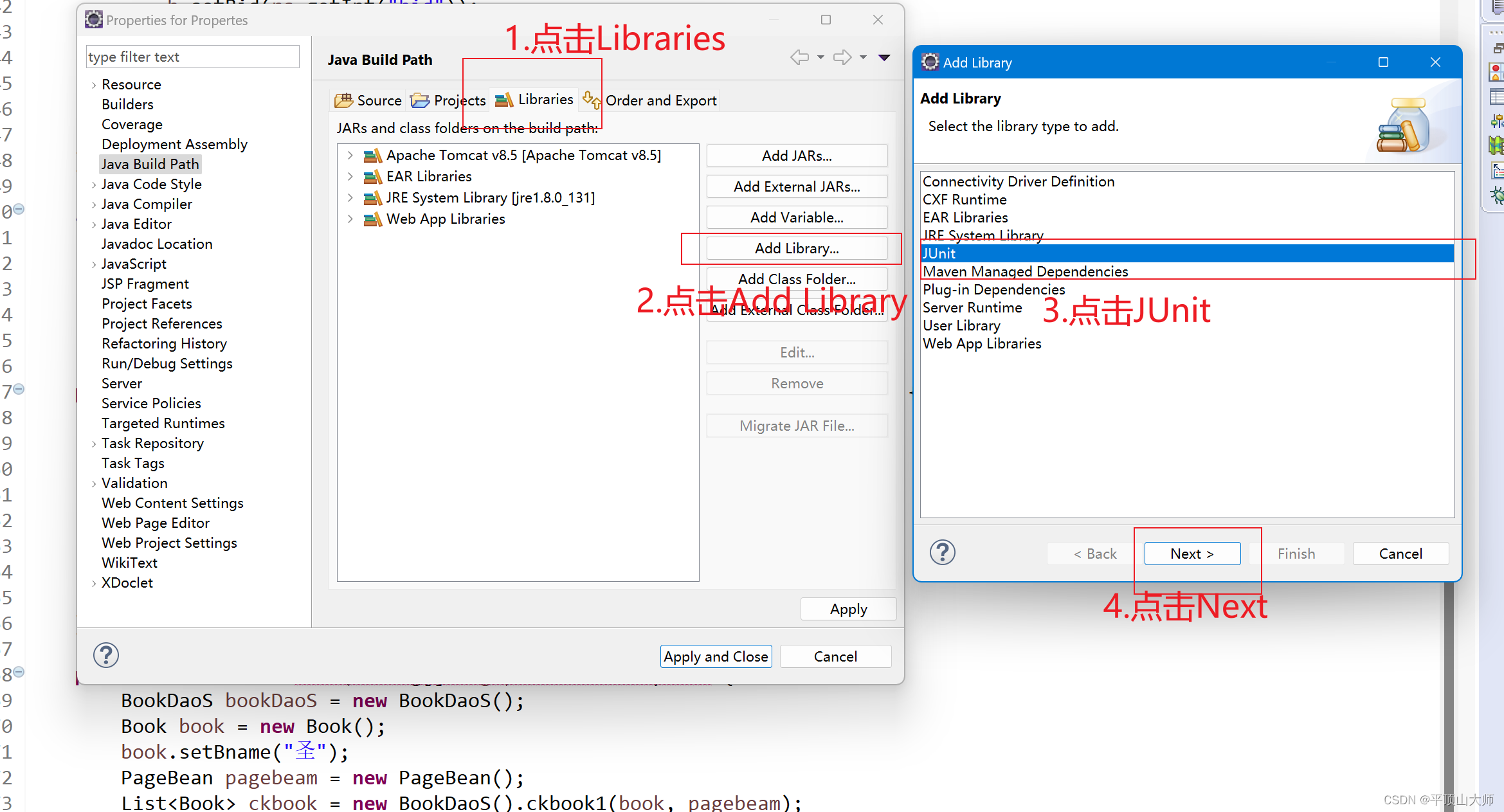Open the view menu triangle dropdown
Image resolution: width=1504 pixels, height=812 pixels.
(884, 58)
